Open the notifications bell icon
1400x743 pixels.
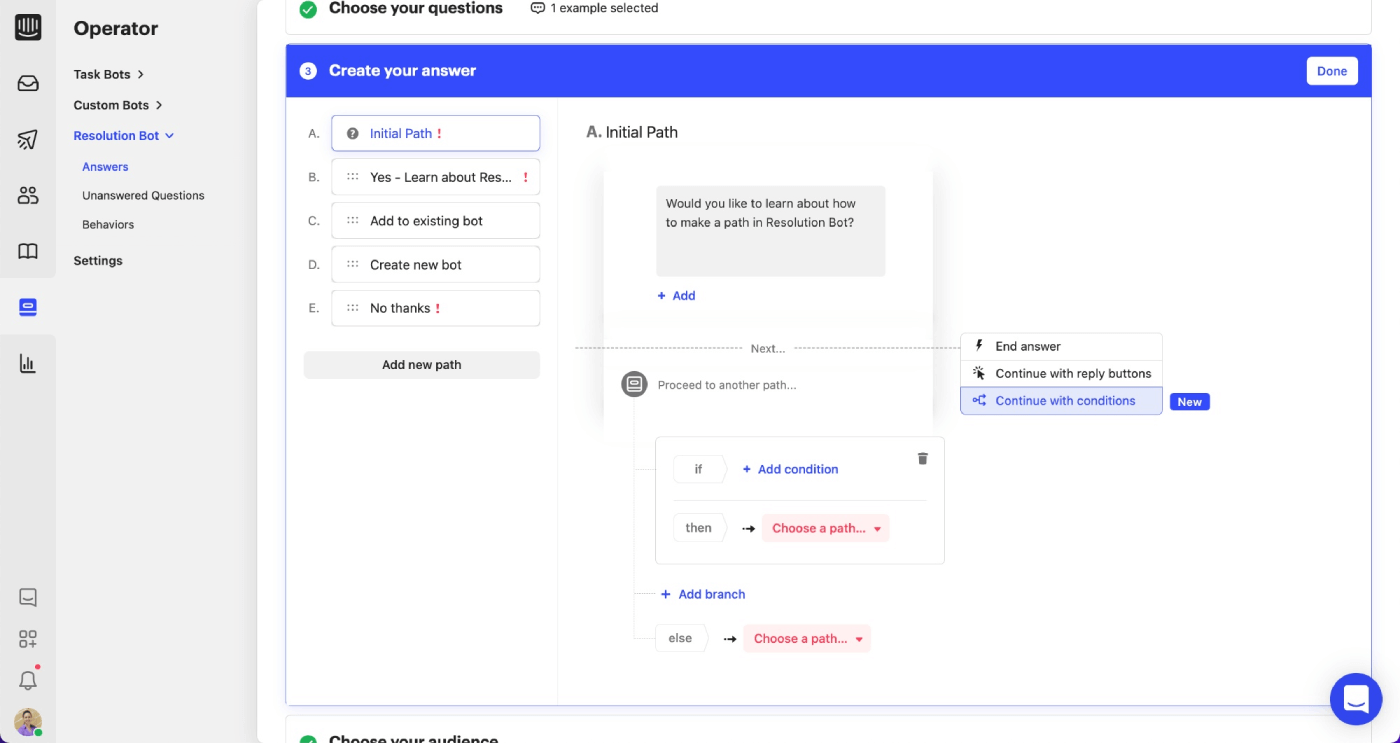(x=28, y=681)
